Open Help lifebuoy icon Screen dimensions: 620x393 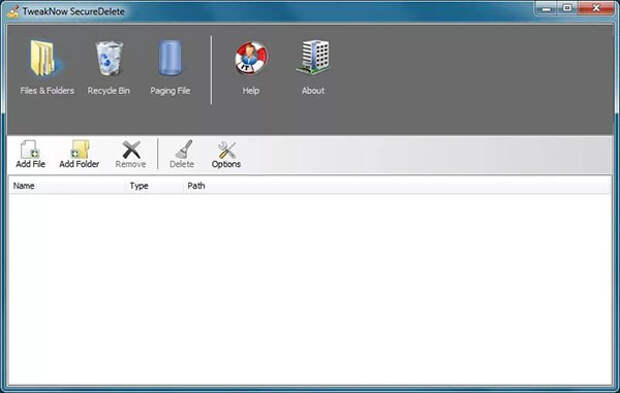tap(251, 58)
